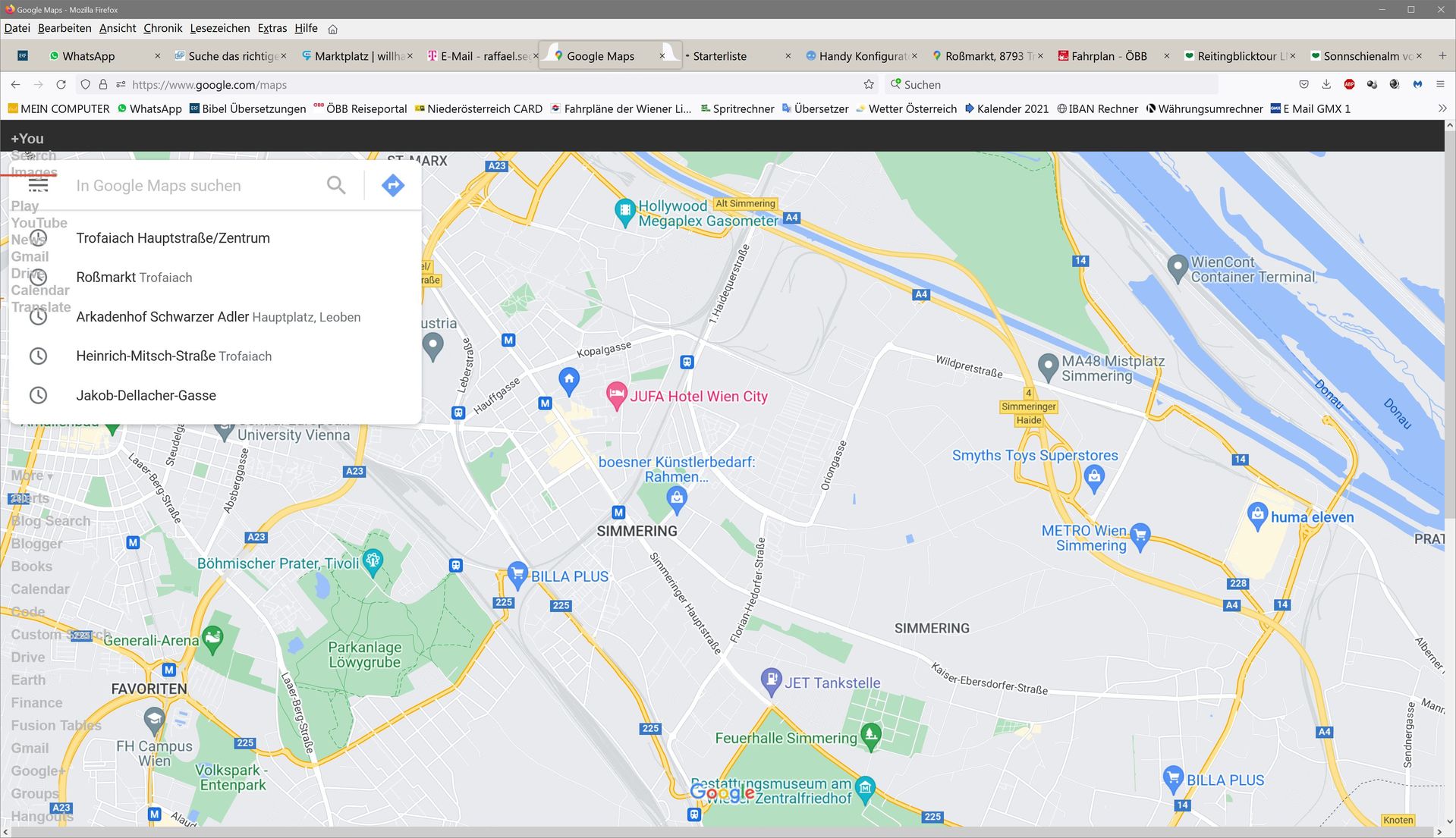This screenshot has width=1456, height=838.
Task: Close the WhatsApp browser tab
Action: 157,56
